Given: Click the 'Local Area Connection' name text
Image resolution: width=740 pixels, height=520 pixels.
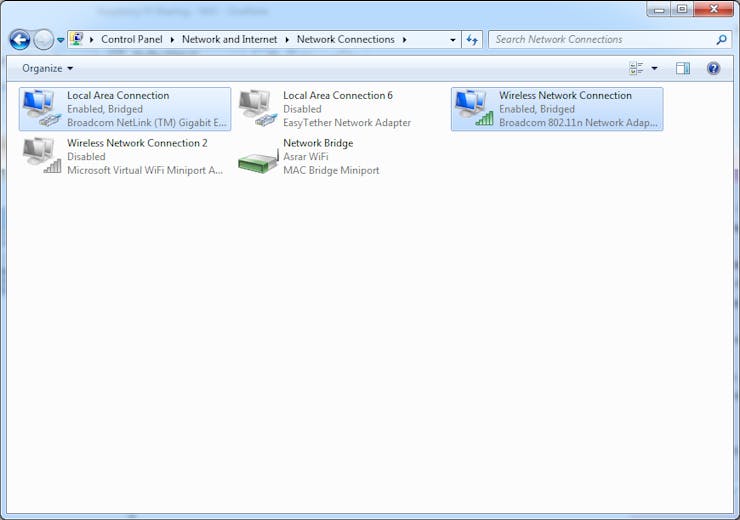Looking at the screenshot, I should point(118,95).
